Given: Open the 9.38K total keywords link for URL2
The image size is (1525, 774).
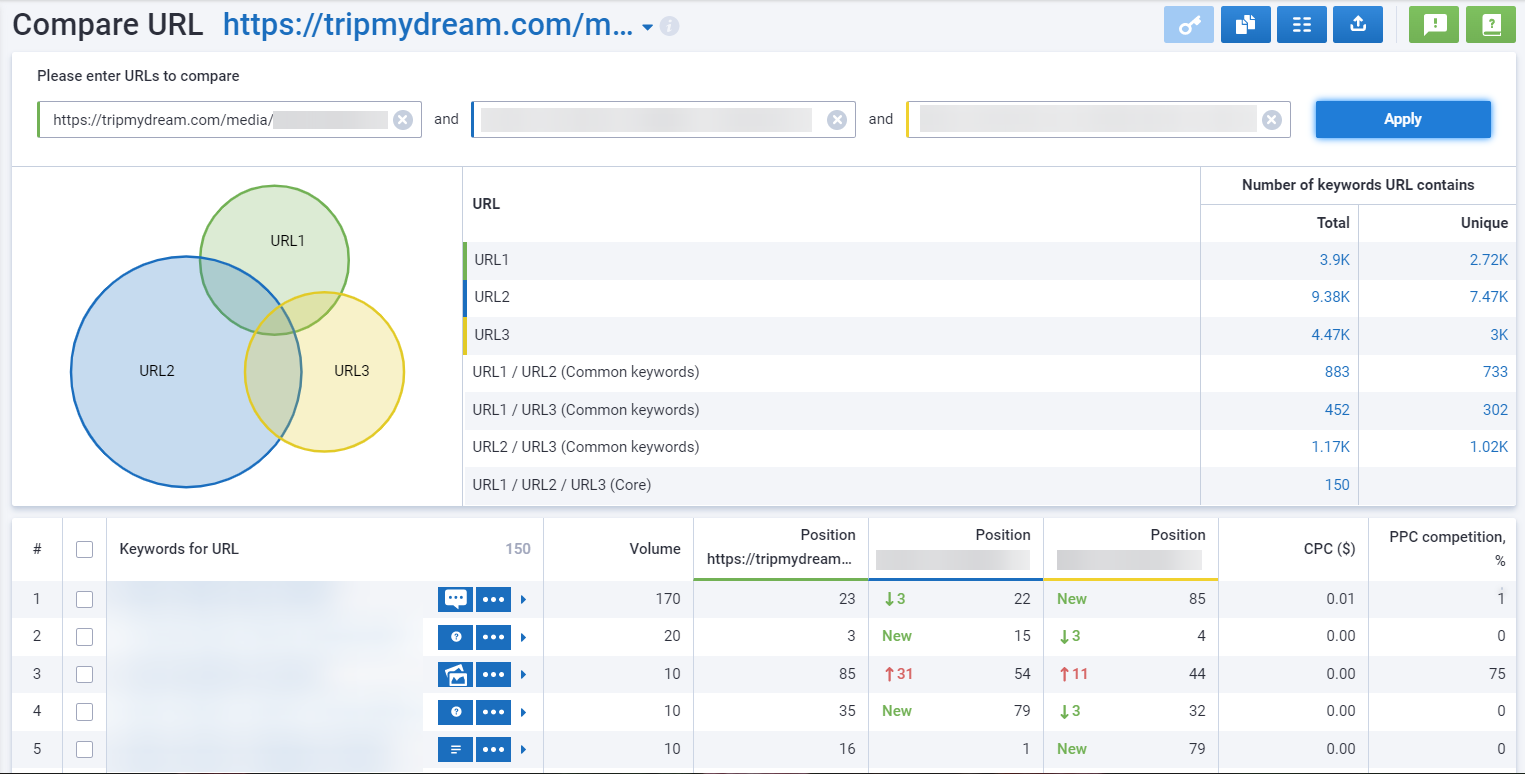Looking at the screenshot, I should (x=1330, y=297).
